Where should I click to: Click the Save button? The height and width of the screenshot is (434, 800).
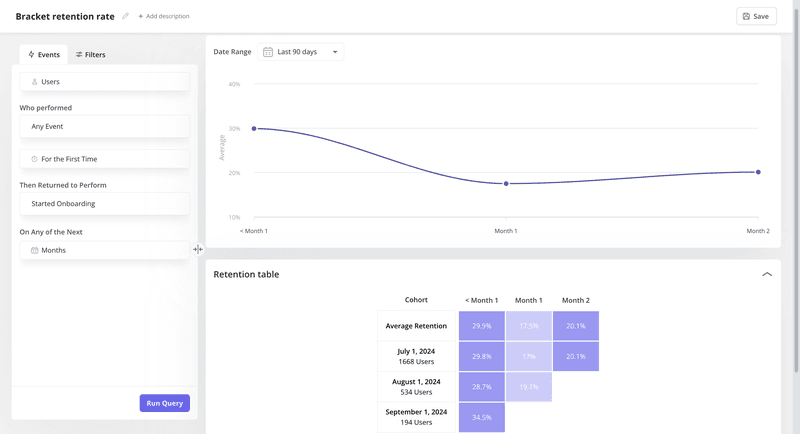(x=756, y=16)
